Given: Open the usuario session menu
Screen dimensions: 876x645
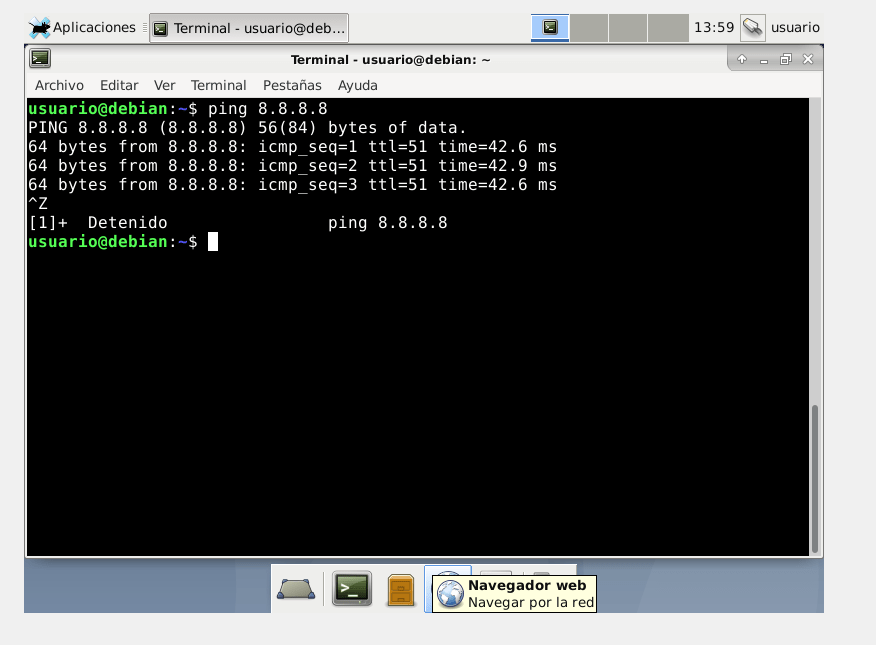Looking at the screenshot, I should (795, 27).
